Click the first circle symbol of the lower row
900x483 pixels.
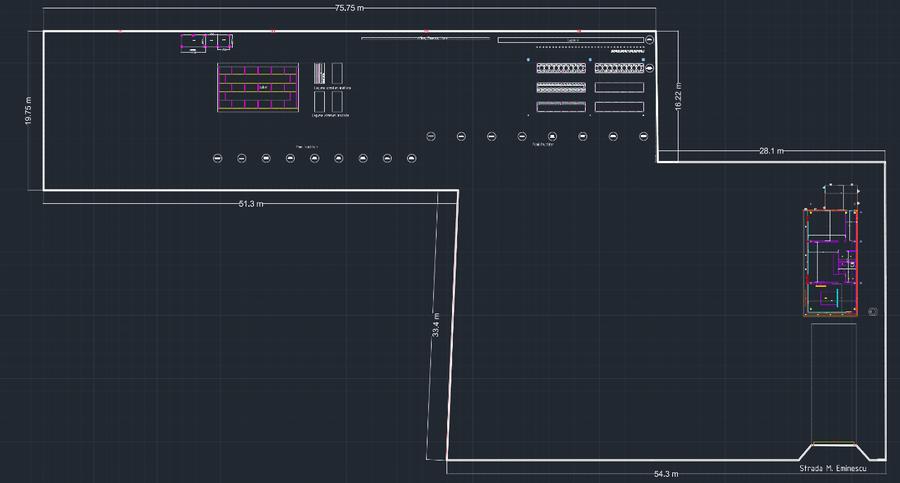pos(218,158)
